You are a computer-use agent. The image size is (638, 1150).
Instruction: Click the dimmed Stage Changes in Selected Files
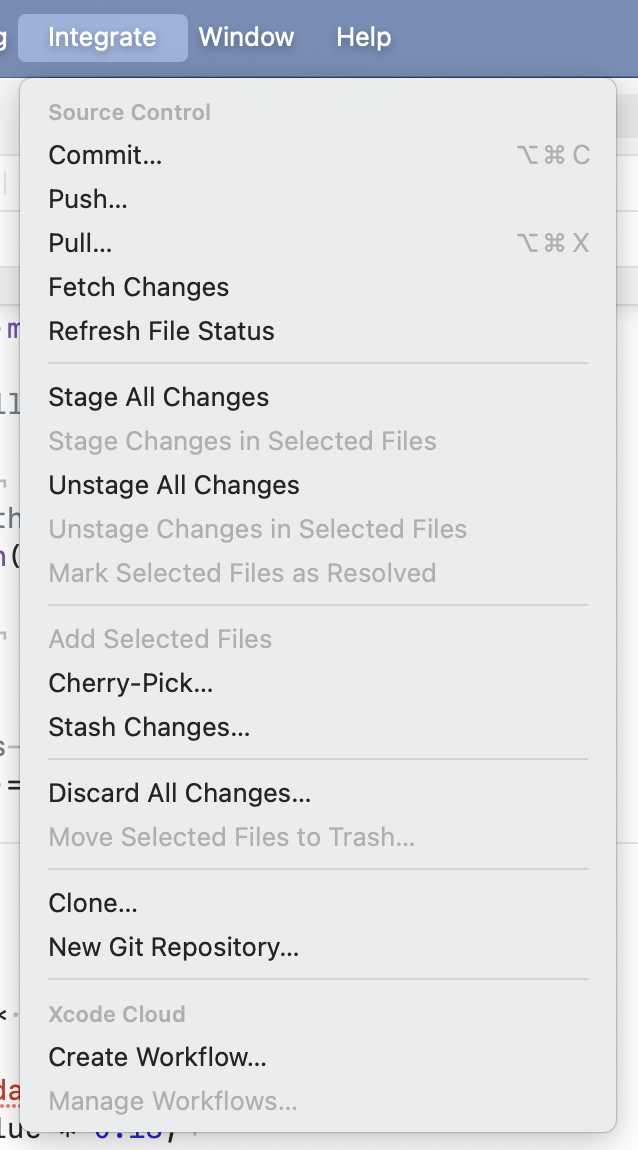(x=242, y=441)
